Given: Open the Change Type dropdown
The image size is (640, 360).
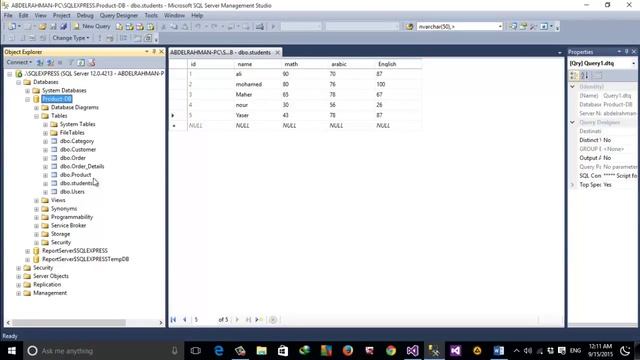Looking at the screenshot, I should 71,38.
